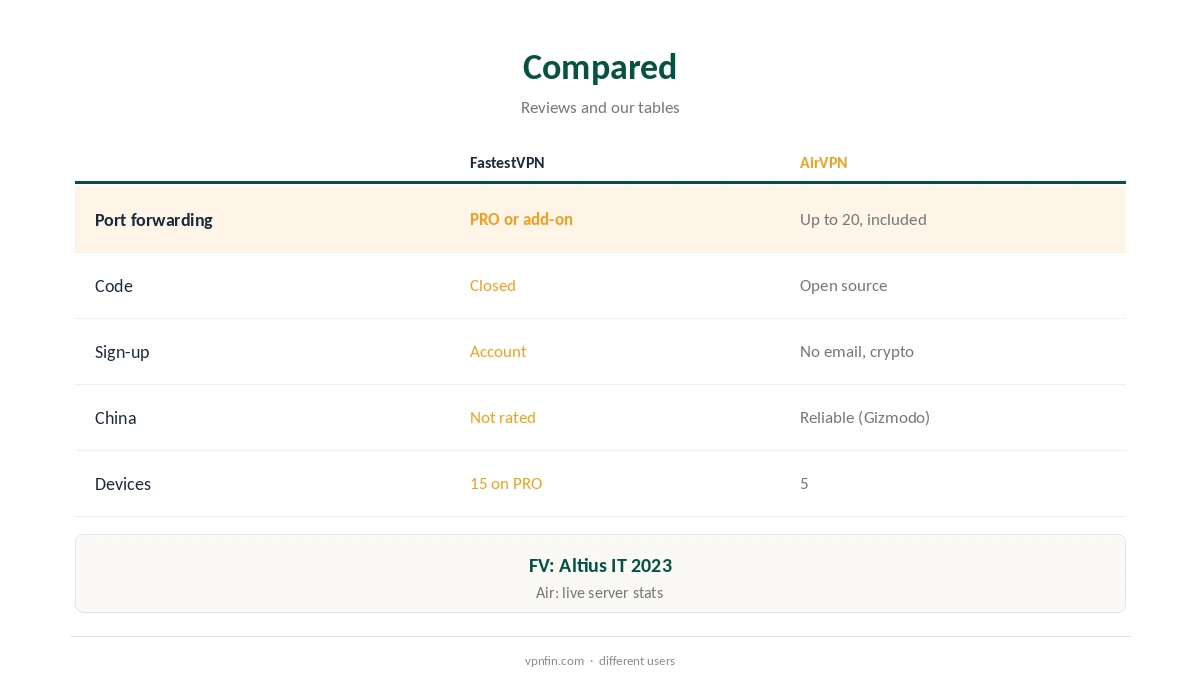This screenshot has height=680, width=1200.
Task: Click the 'Compared' heading
Action: [x=600, y=67]
